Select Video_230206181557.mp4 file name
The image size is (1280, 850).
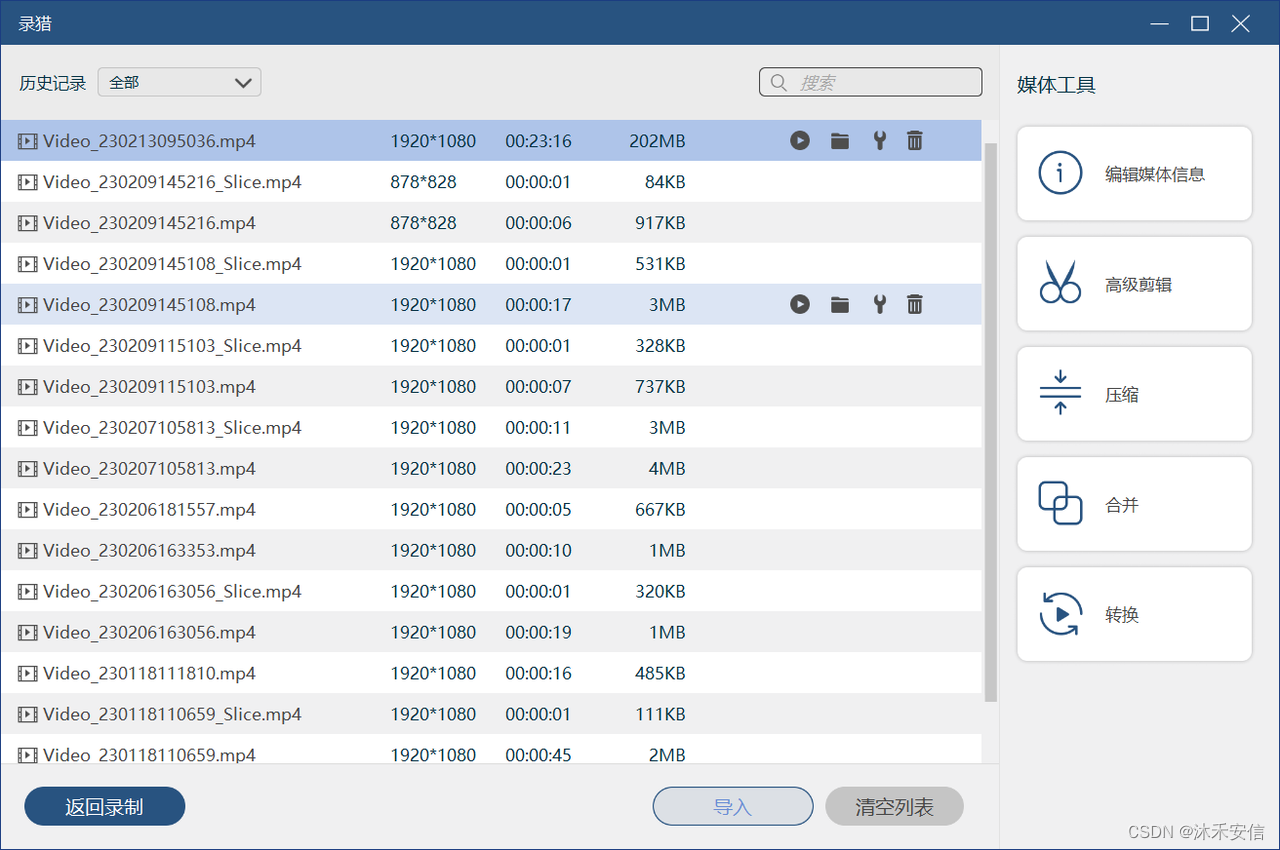tap(149, 509)
